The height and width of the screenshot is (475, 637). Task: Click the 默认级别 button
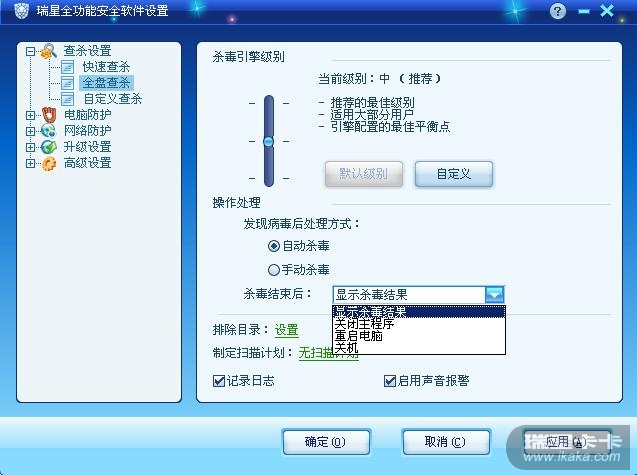364,174
